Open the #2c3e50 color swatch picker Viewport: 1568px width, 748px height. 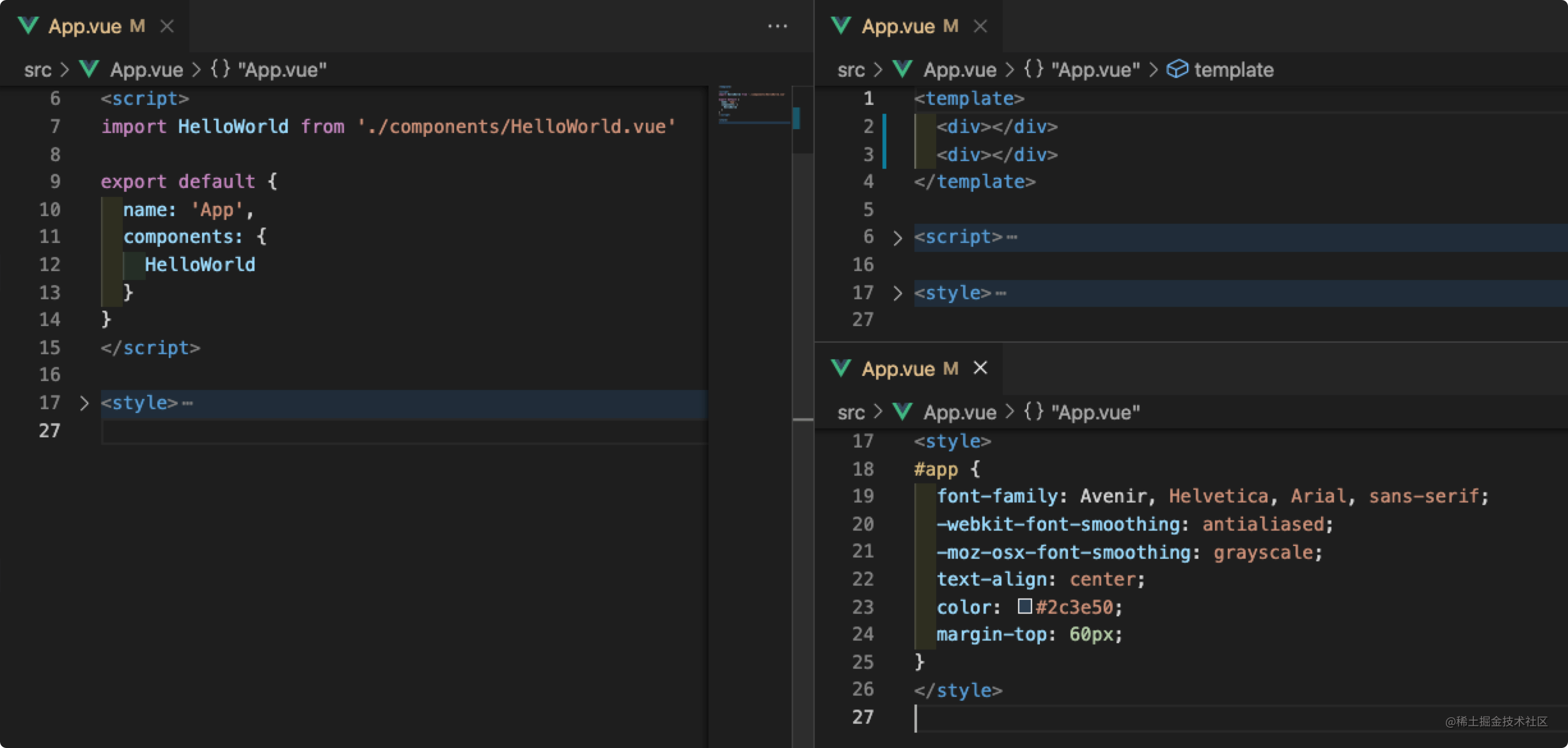[1024, 606]
